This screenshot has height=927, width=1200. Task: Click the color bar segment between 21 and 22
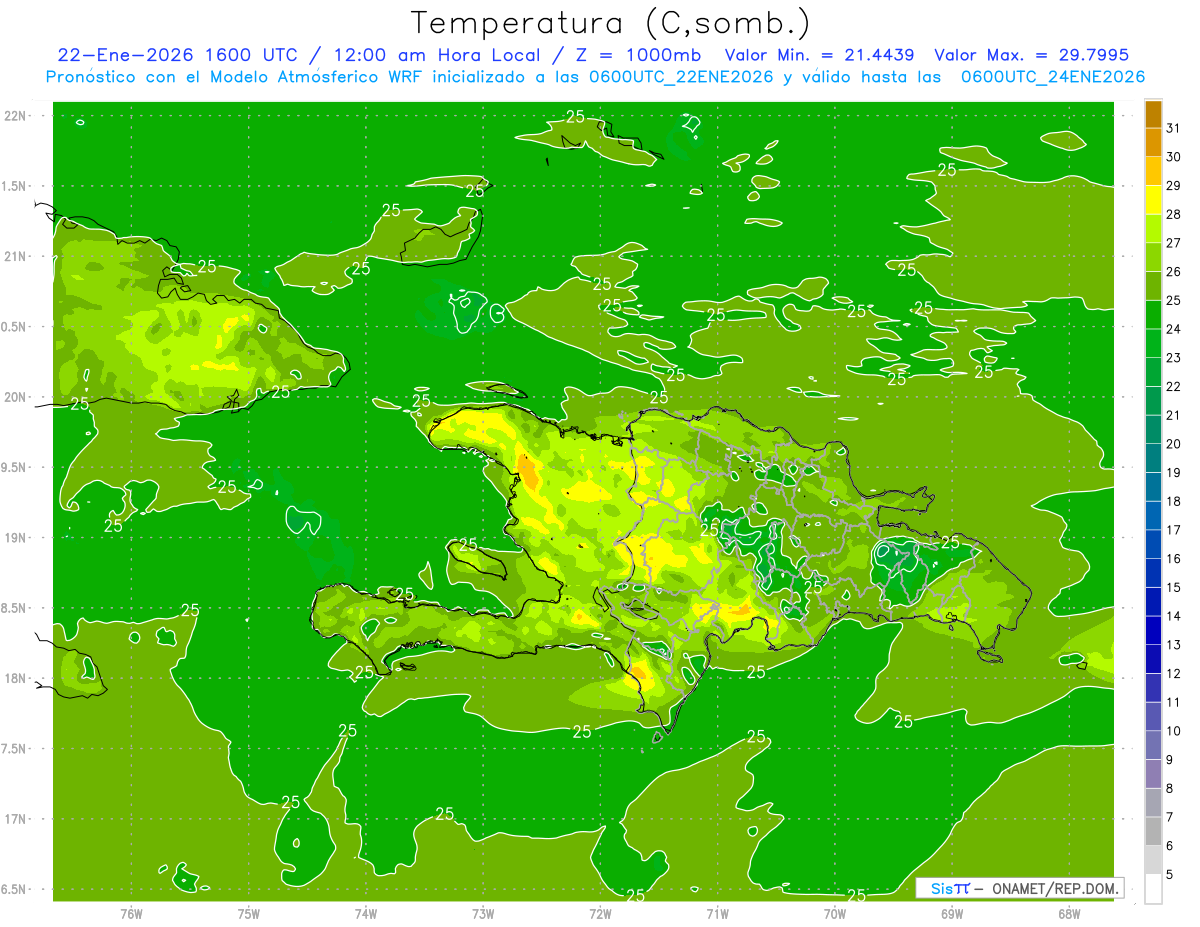1153,400
